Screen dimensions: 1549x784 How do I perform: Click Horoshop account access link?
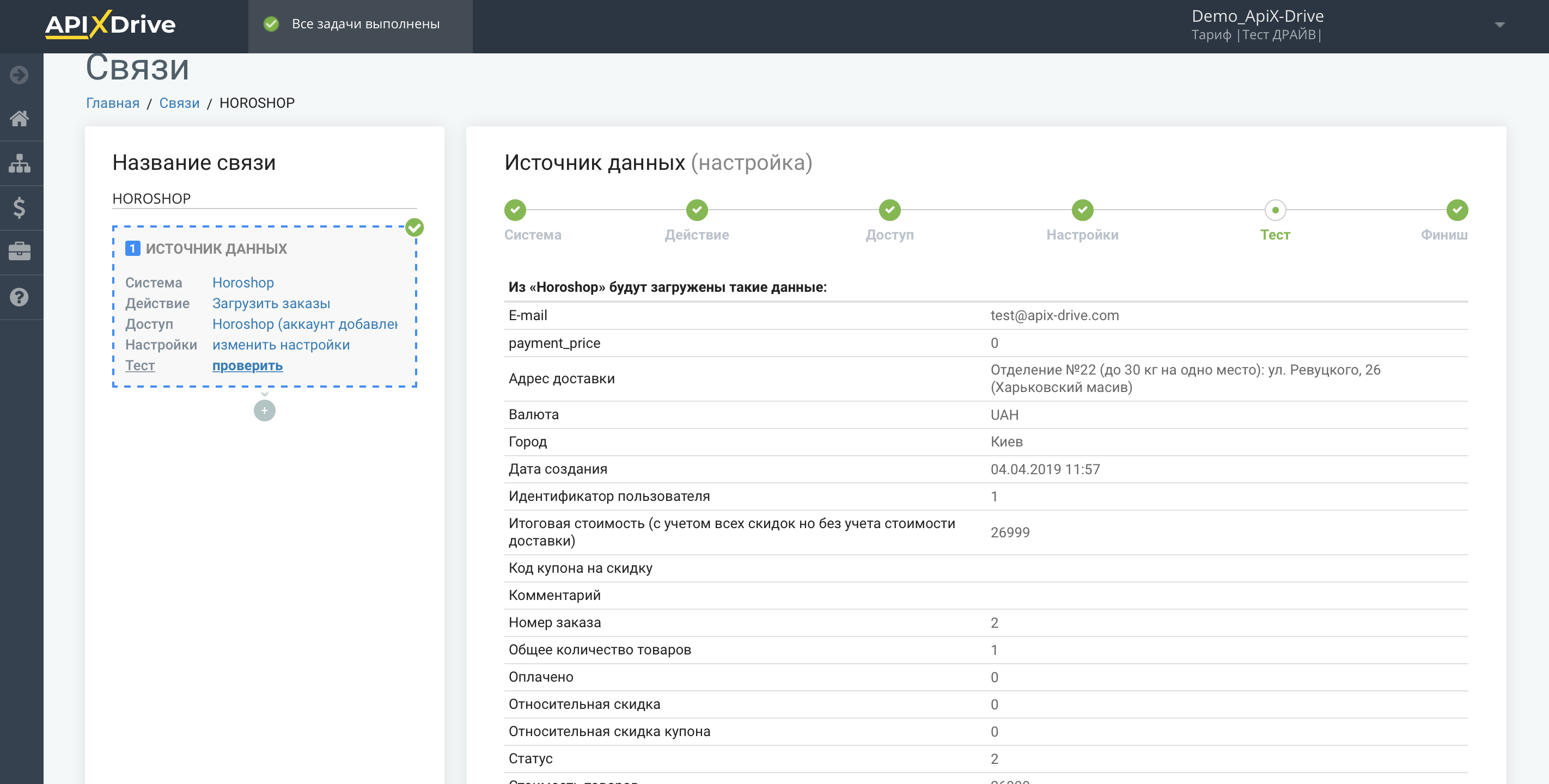tap(305, 324)
